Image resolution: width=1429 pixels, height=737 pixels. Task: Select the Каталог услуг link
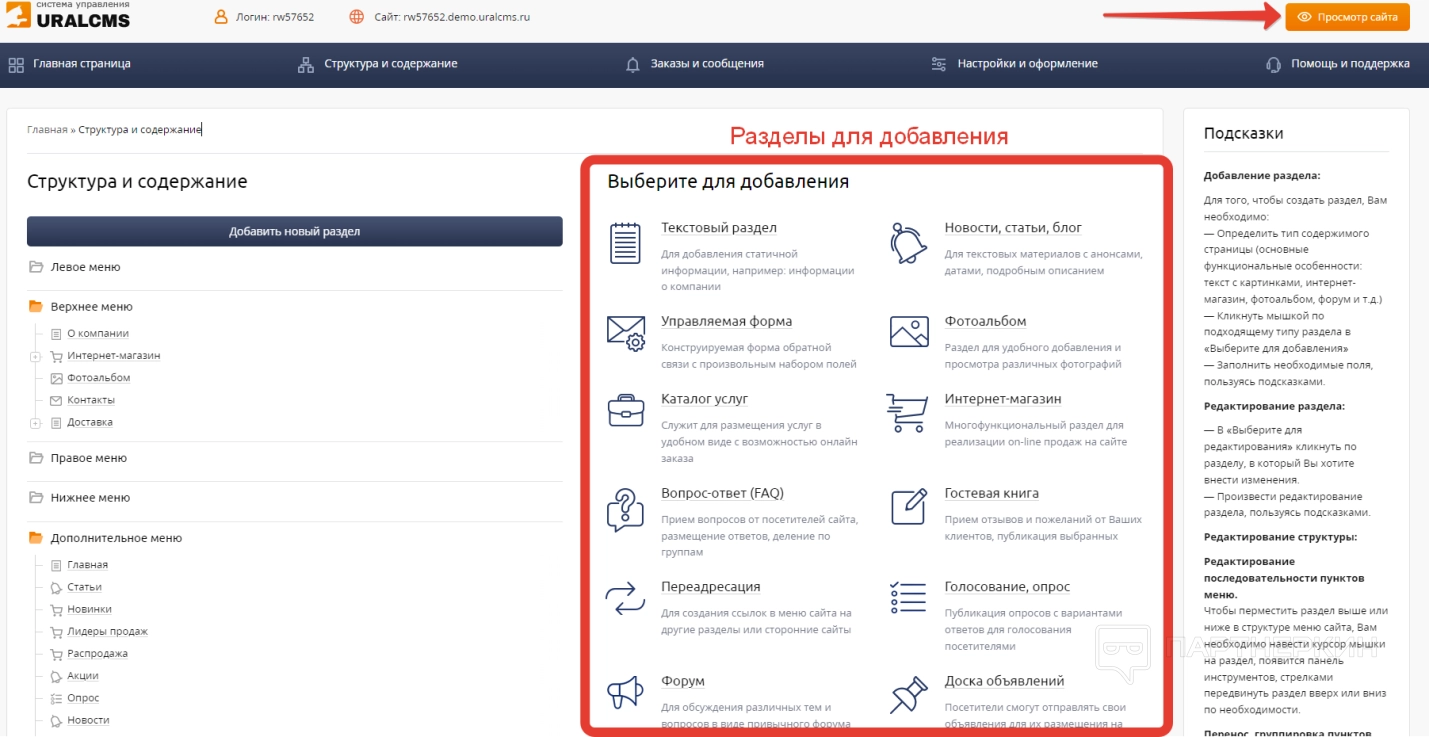point(705,399)
